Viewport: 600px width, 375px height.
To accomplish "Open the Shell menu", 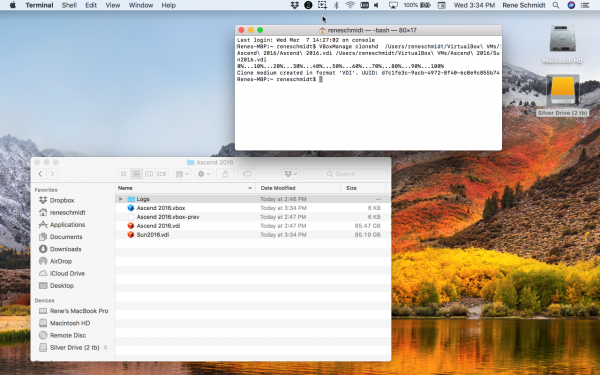I will tap(69, 5).
